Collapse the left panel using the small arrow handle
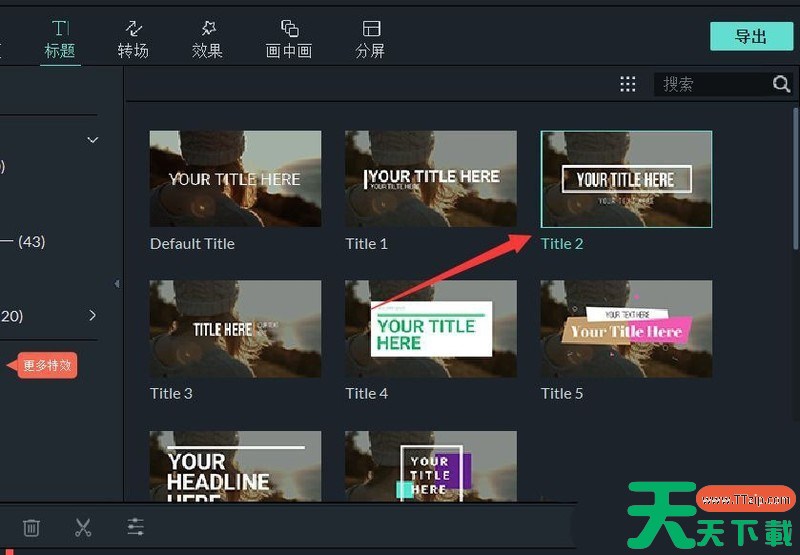The height and width of the screenshot is (555, 800). [x=117, y=284]
